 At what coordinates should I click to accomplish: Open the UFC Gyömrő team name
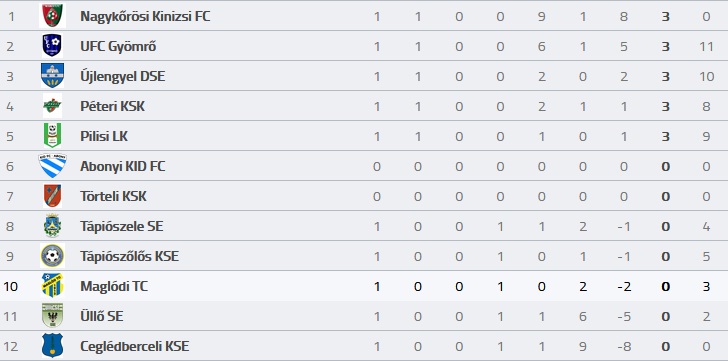(118, 46)
